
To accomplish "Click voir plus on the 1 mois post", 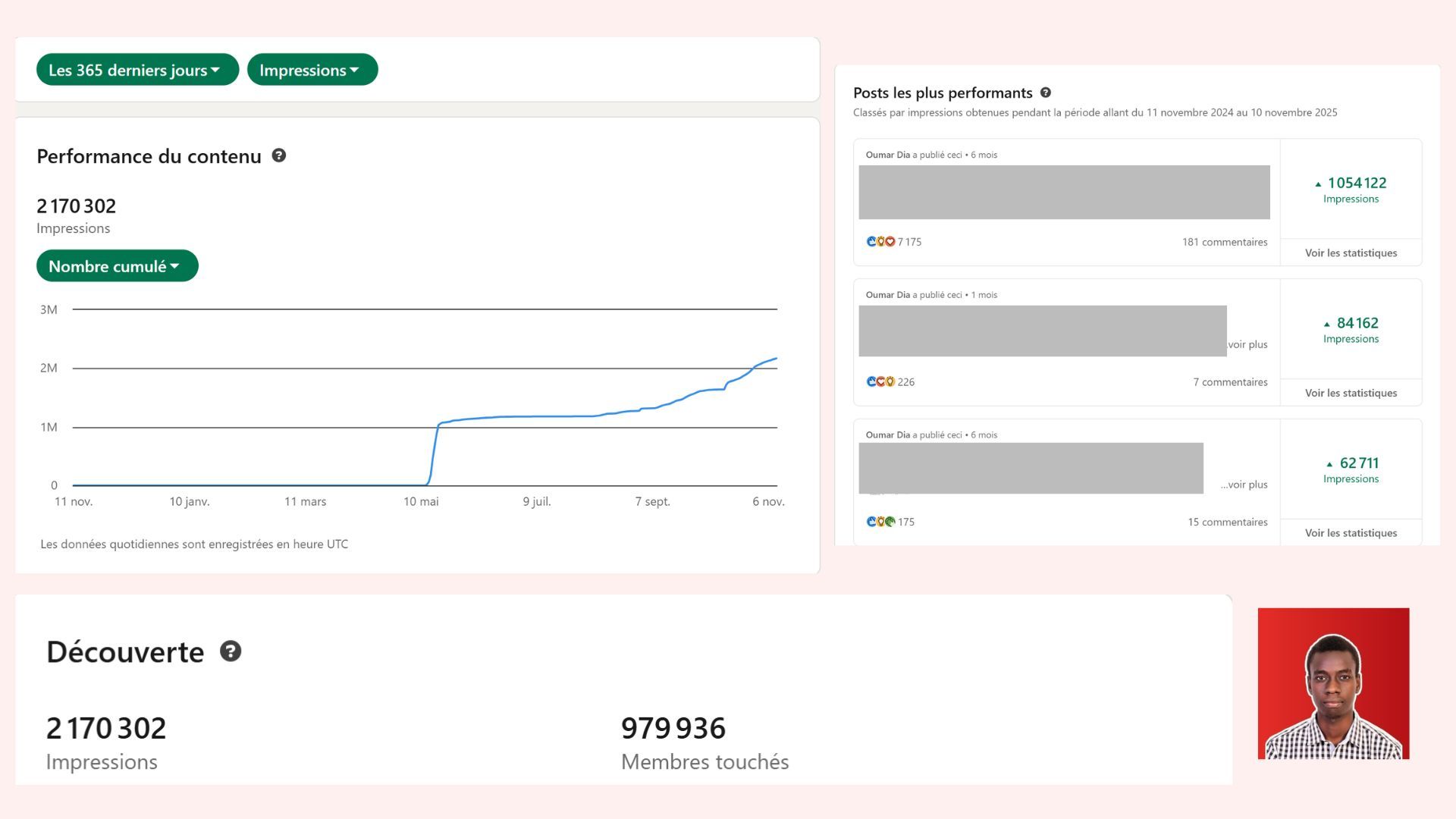I will point(1247,344).
